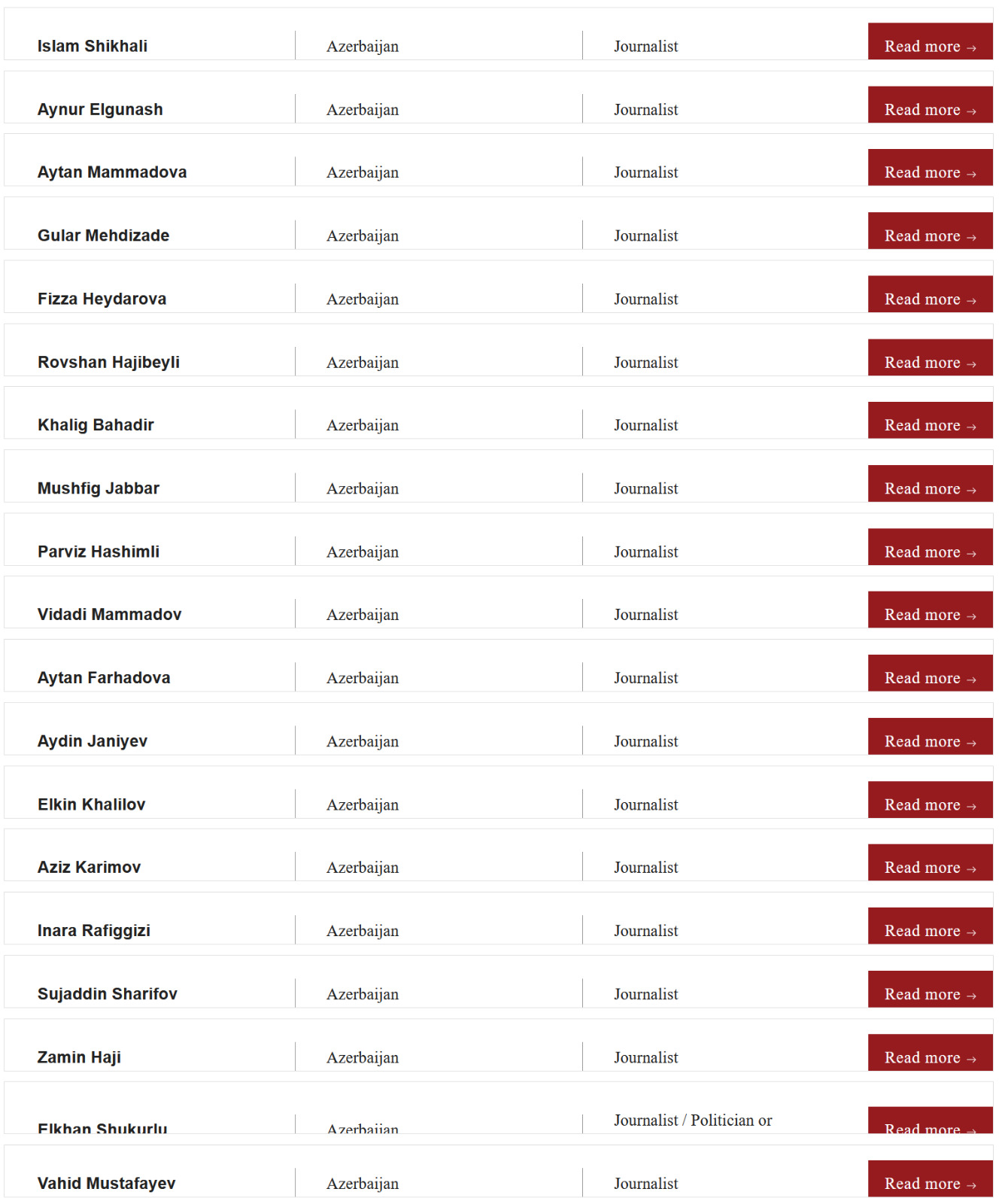Screen dimensions: 1008x1204
Task: Select the Aydin Janiyev name entry
Action: pyautogui.click(x=93, y=741)
